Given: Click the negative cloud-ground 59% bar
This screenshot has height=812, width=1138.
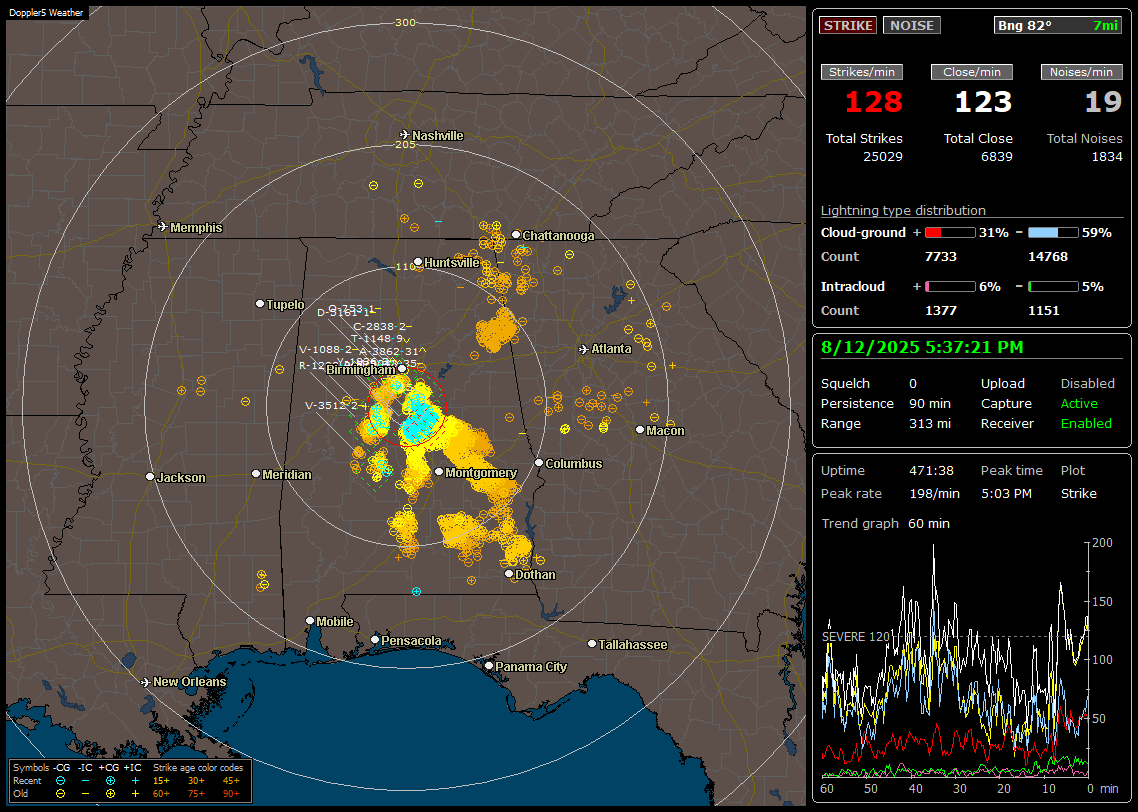Looking at the screenshot, I should tap(1053, 233).
